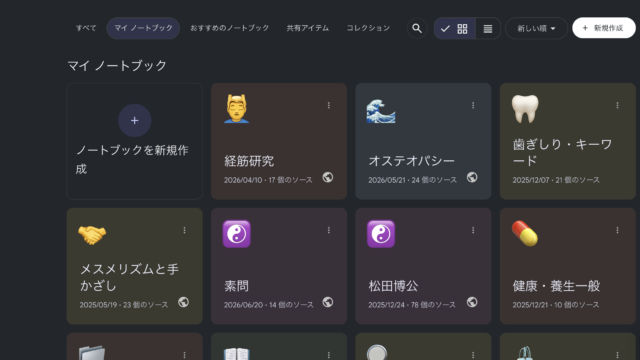This screenshot has width=640, height=360.
Task: Open more options for オステオパシー notebook
Action: (473, 105)
